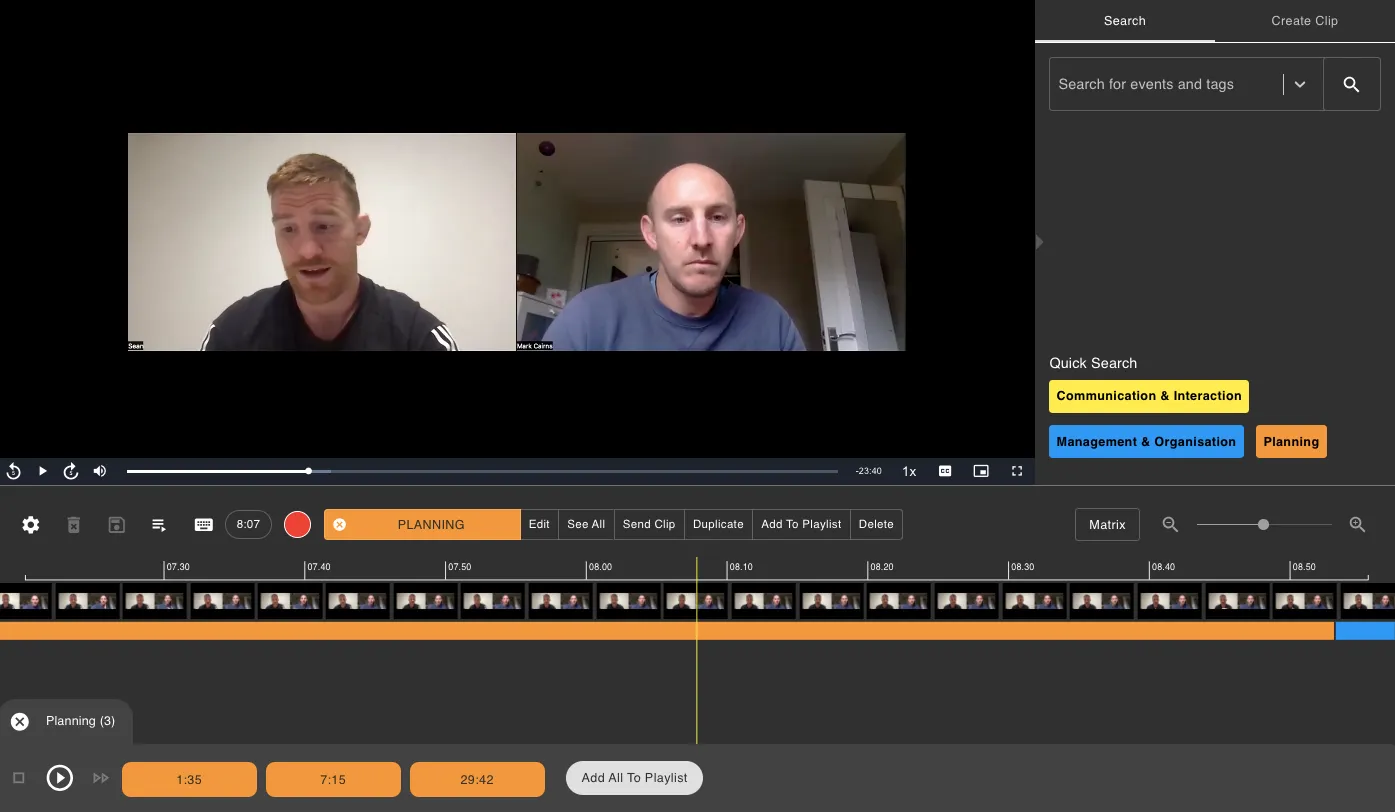This screenshot has width=1395, height=812.
Task: Open the settings gear in the timeline toolbar
Action: (31, 525)
